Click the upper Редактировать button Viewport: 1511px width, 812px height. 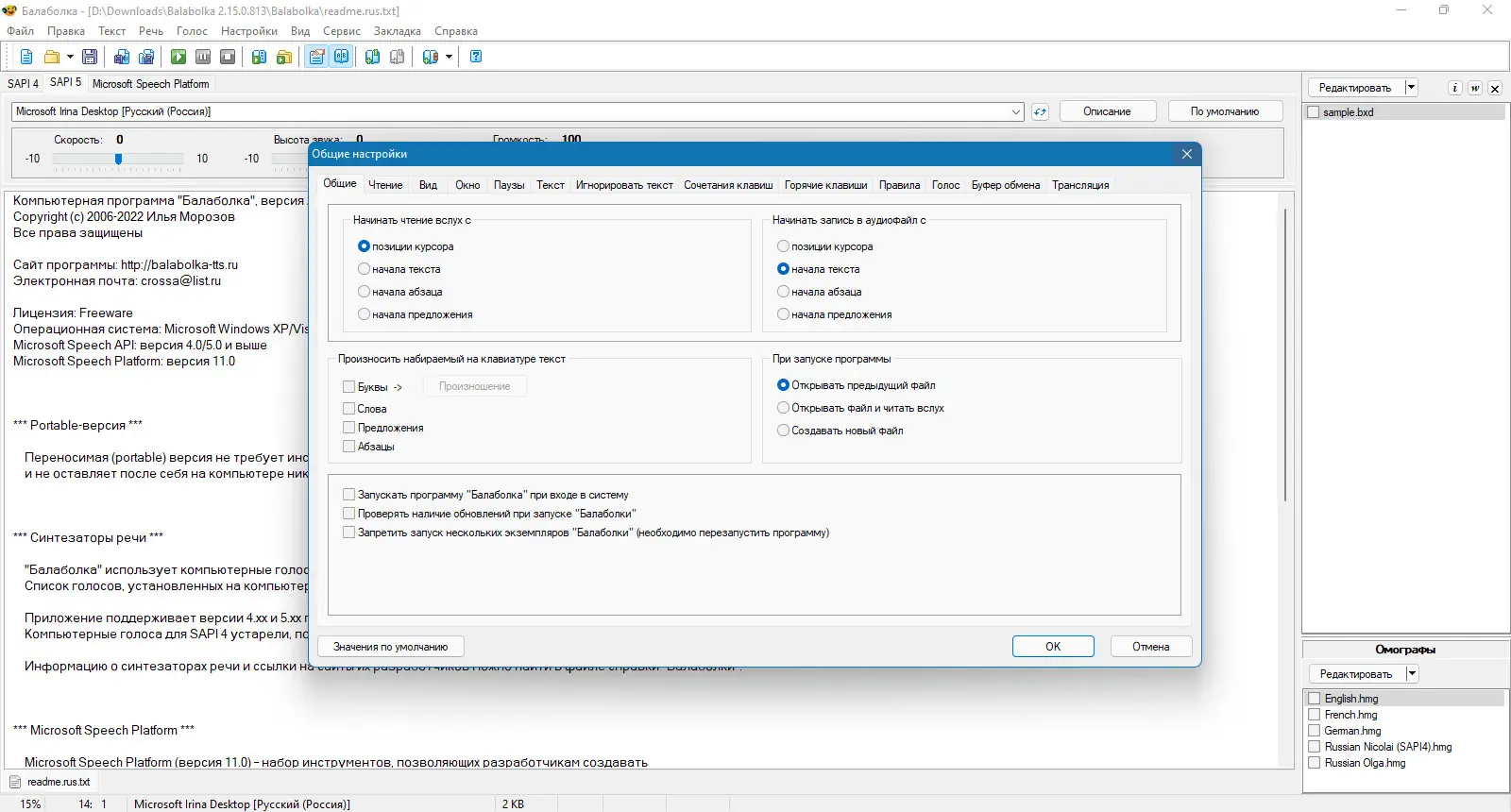(1355, 88)
